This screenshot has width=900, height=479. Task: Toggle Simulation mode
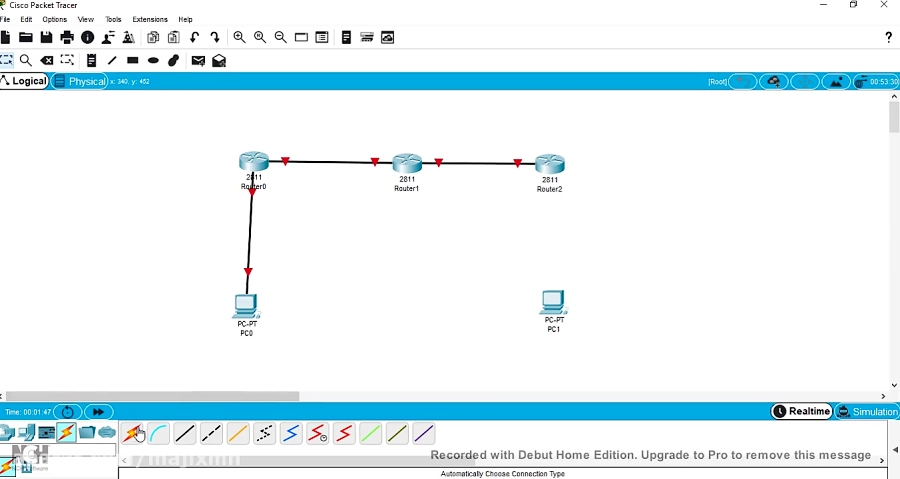click(867, 412)
